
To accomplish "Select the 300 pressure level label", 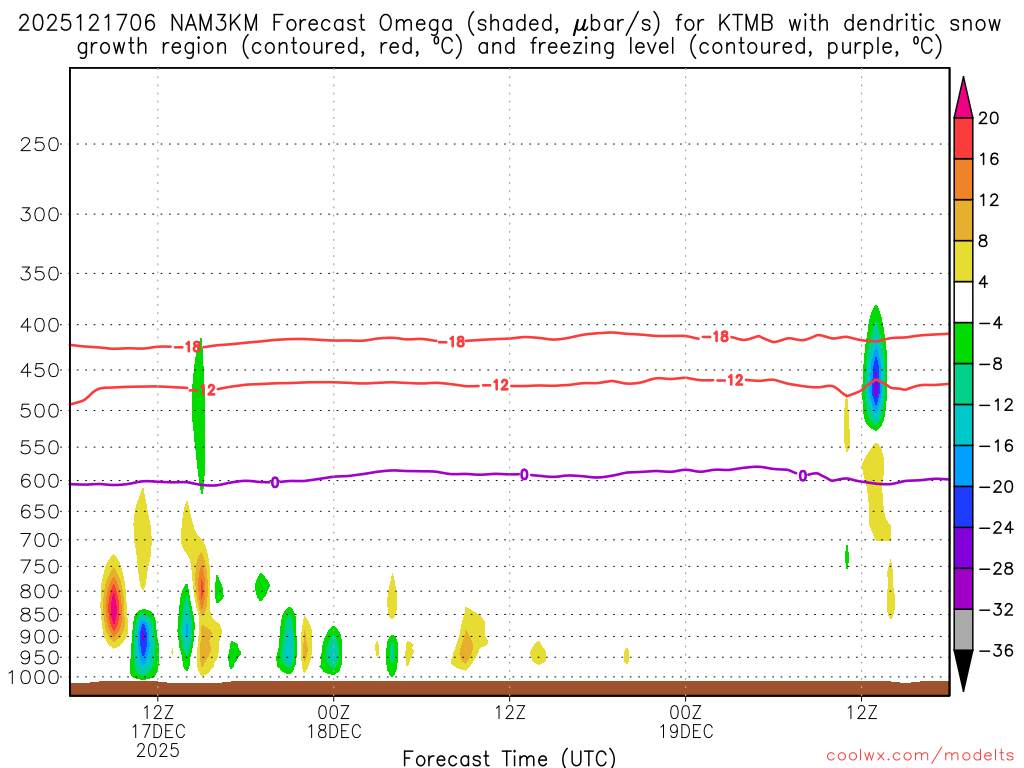I will coord(40,214).
